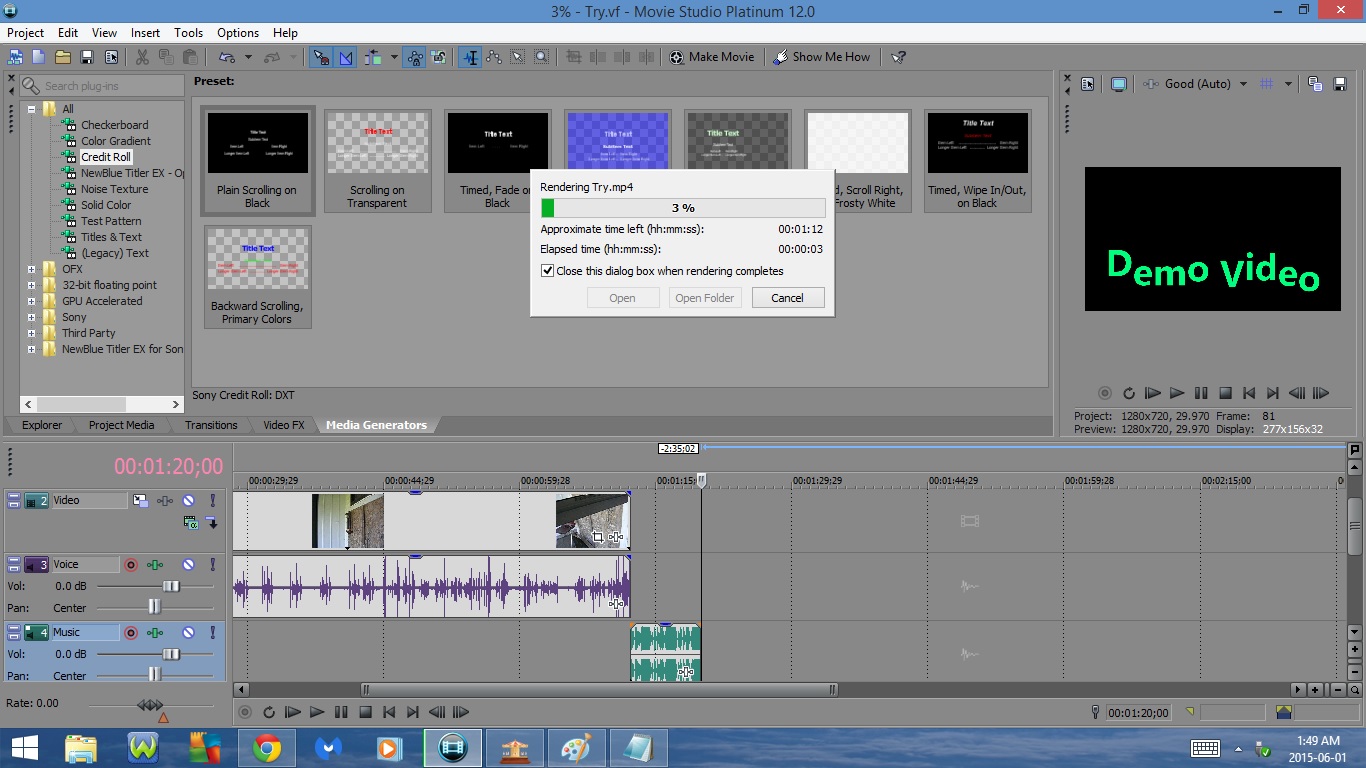Click the New project toolbar icon
Screen dimensions: 1366x768
click(x=38, y=57)
